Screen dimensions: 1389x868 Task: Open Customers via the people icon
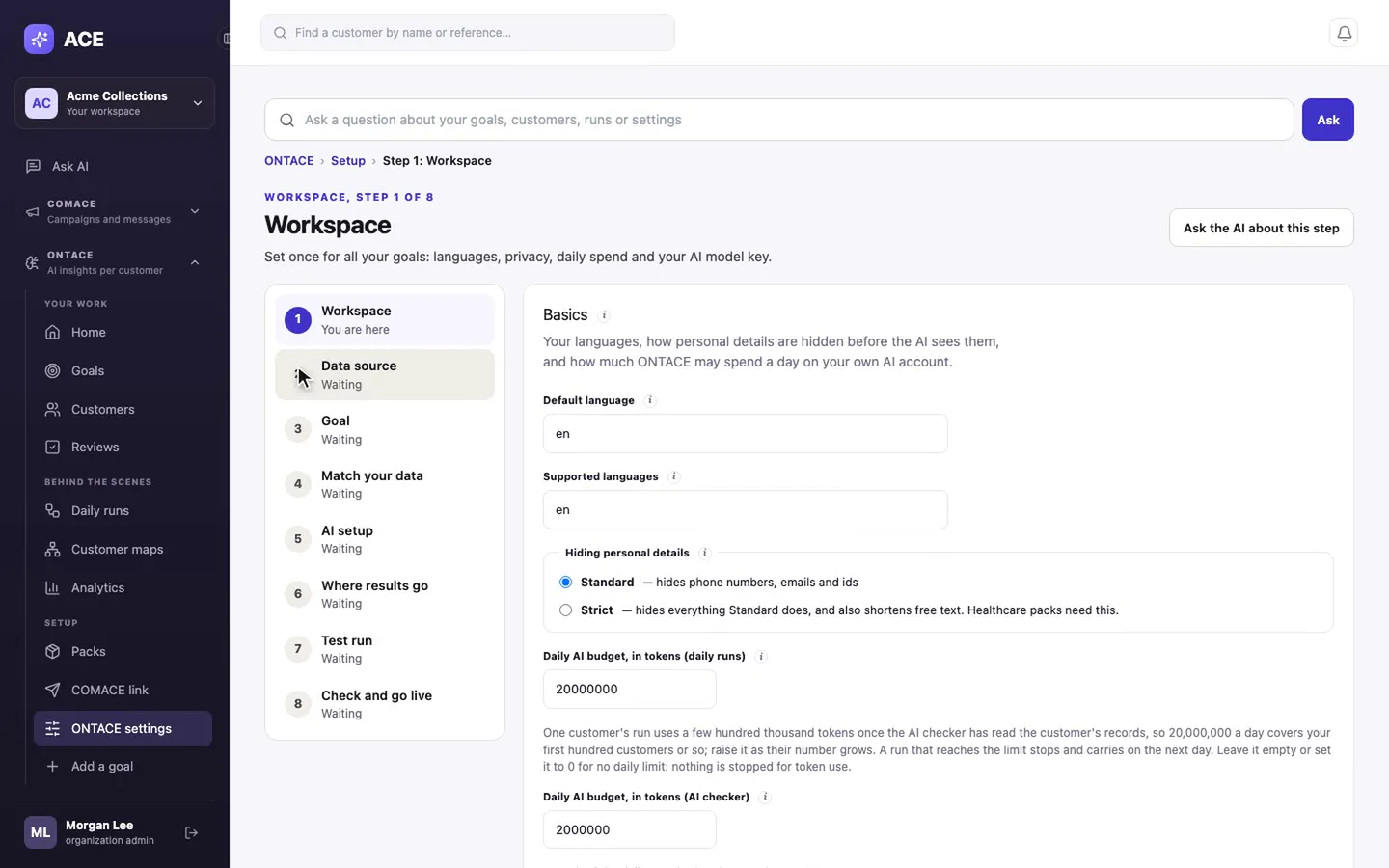tap(53, 409)
